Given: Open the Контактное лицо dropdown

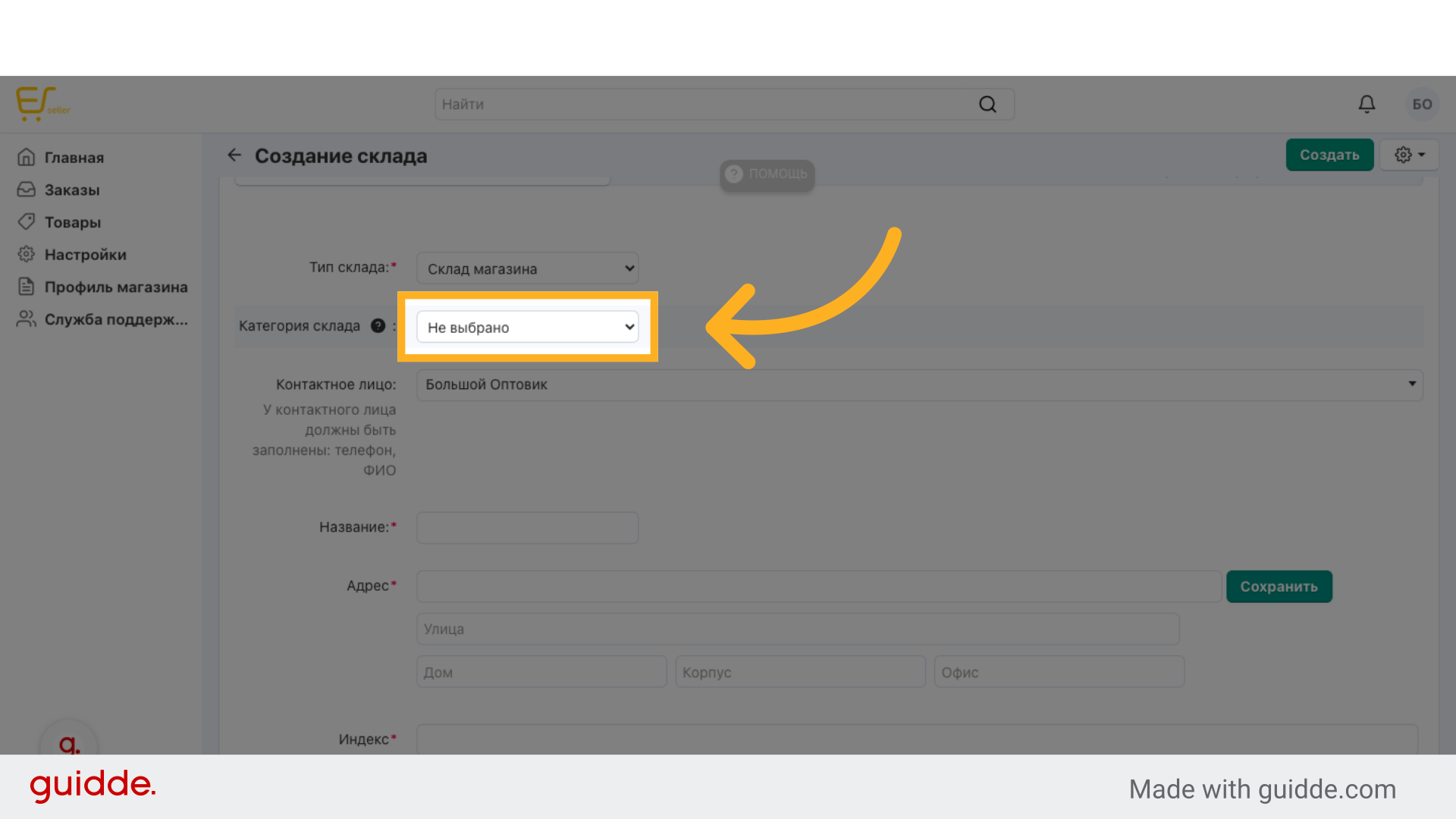Looking at the screenshot, I should click(919, 384).
